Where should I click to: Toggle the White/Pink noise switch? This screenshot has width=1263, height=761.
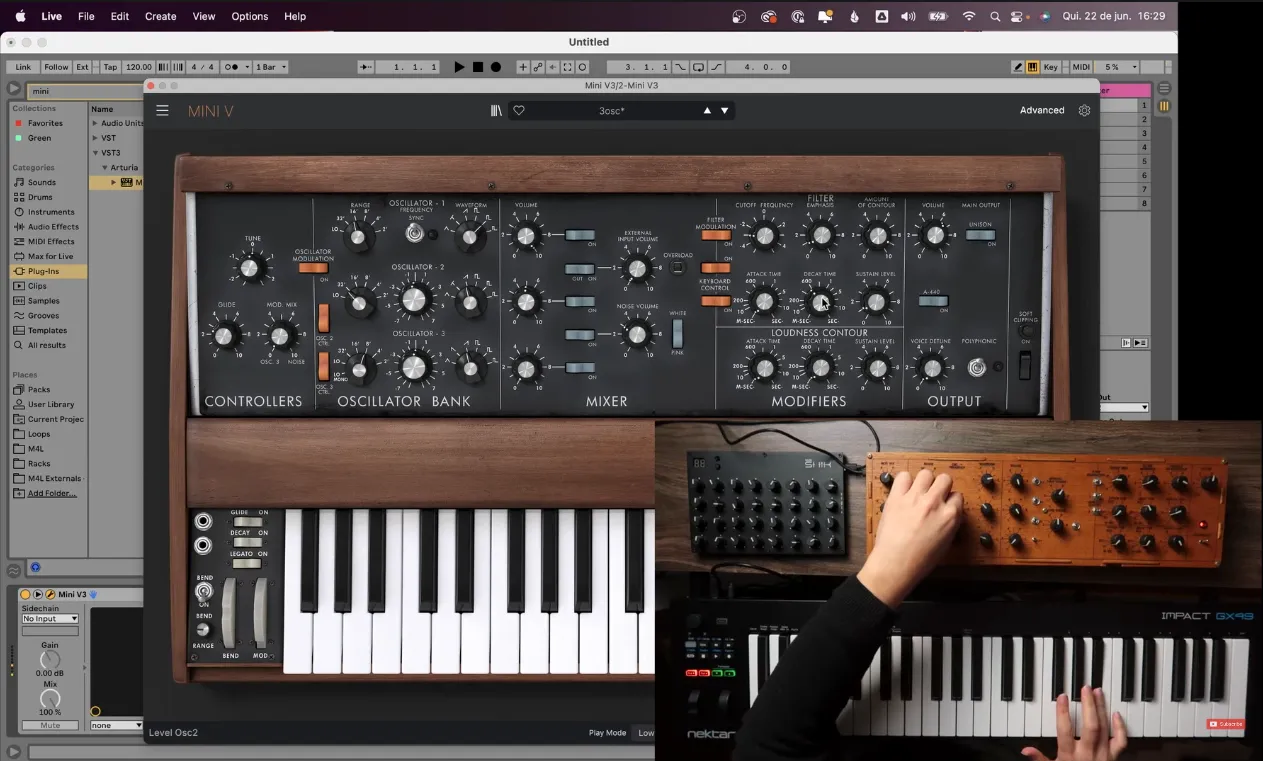pos(677,333)
